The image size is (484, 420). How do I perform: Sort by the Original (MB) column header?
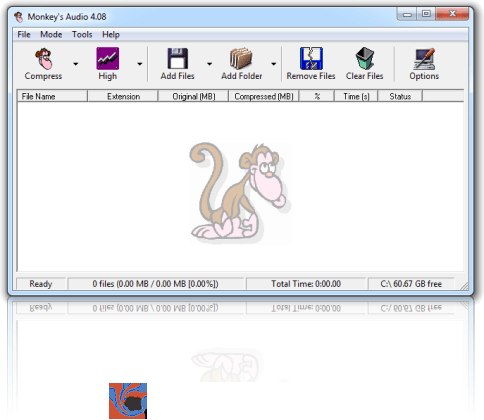(x=194, y=96)
